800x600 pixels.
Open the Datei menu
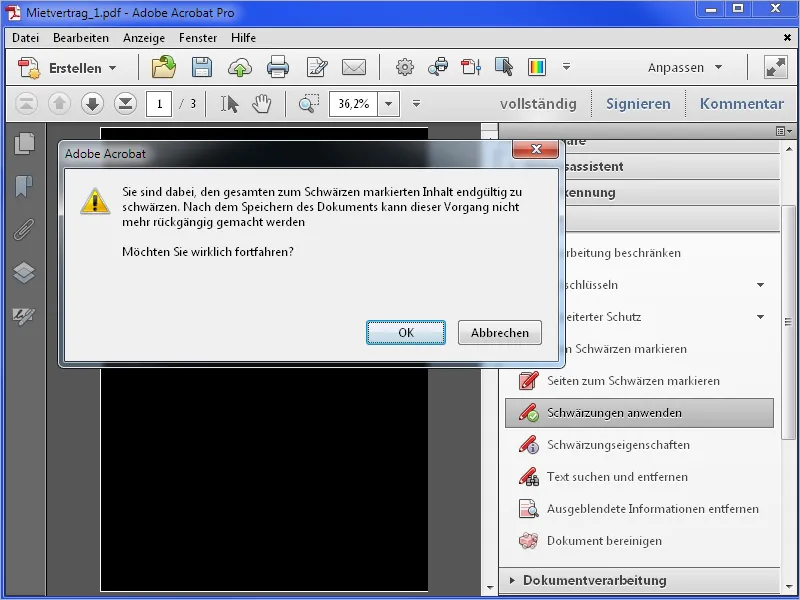click(x=26, y=38)
